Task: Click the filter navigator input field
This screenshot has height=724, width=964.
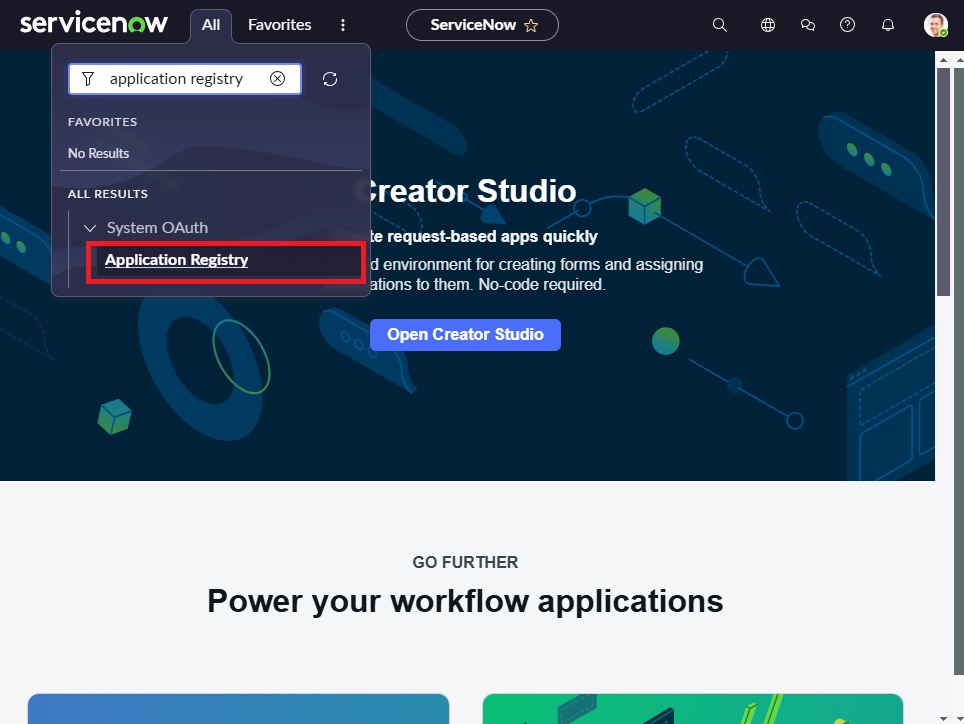Action: [185, 79]
